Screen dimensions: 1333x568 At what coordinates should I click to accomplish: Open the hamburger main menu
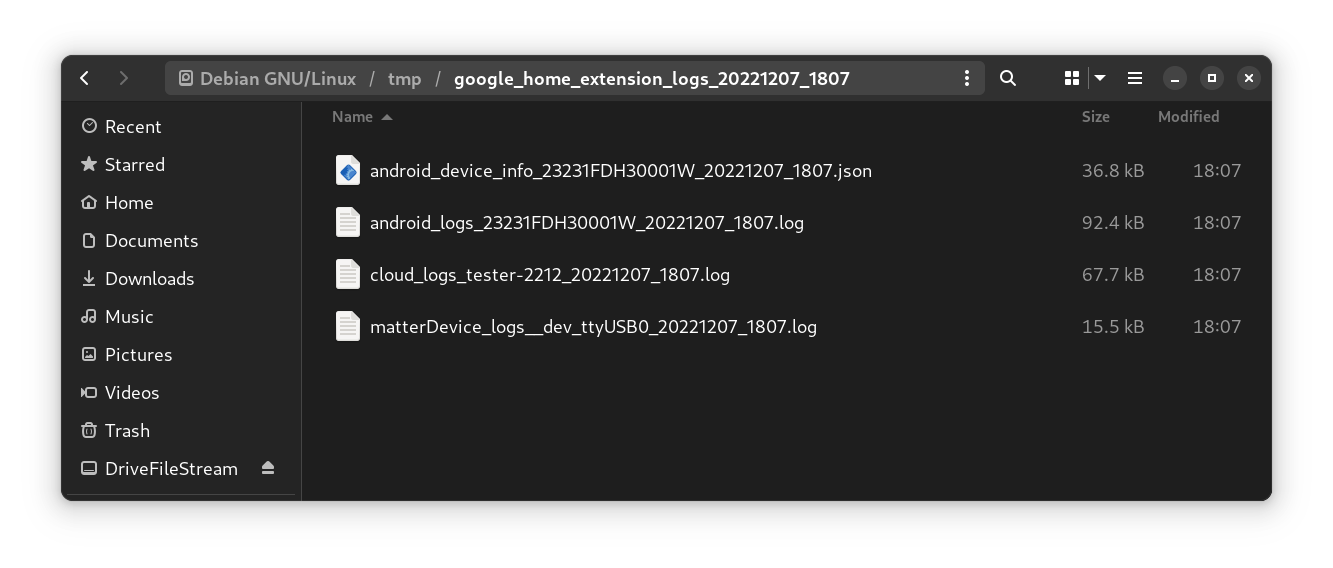(x=1135, y=78)
